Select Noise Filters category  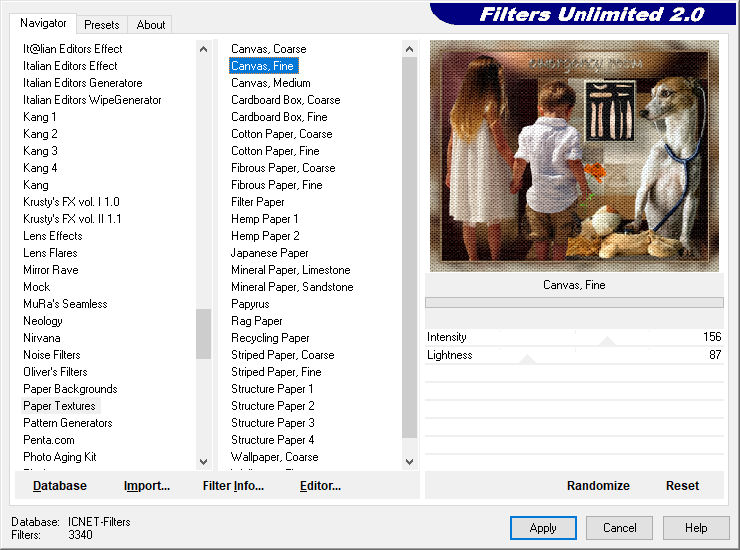[51, 355]
